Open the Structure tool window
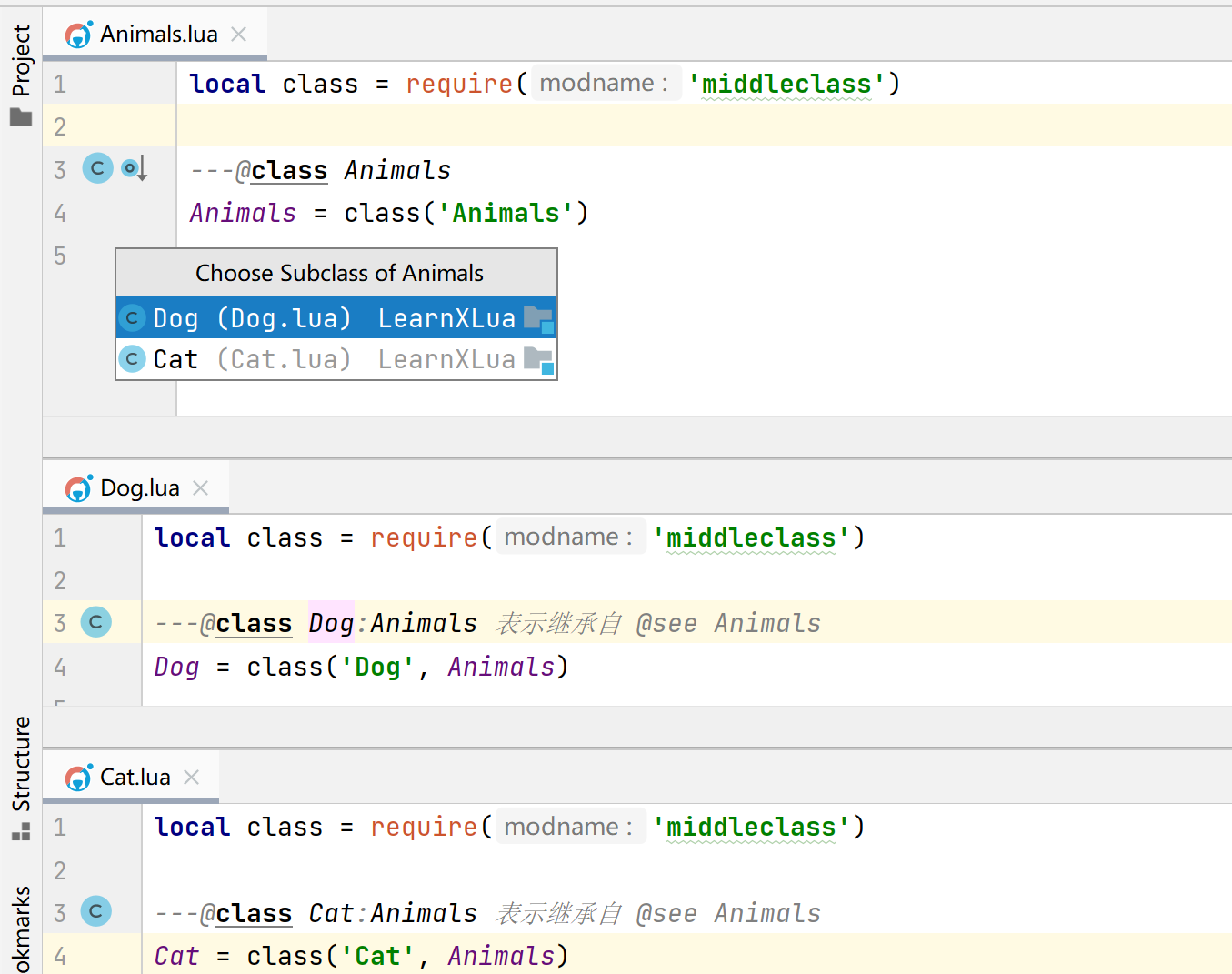 point(21,764)
